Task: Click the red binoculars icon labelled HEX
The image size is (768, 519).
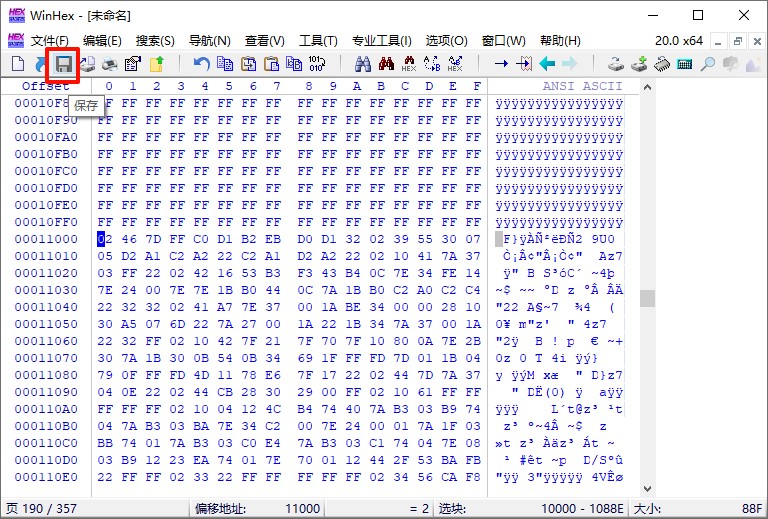Action: [409, 64]
